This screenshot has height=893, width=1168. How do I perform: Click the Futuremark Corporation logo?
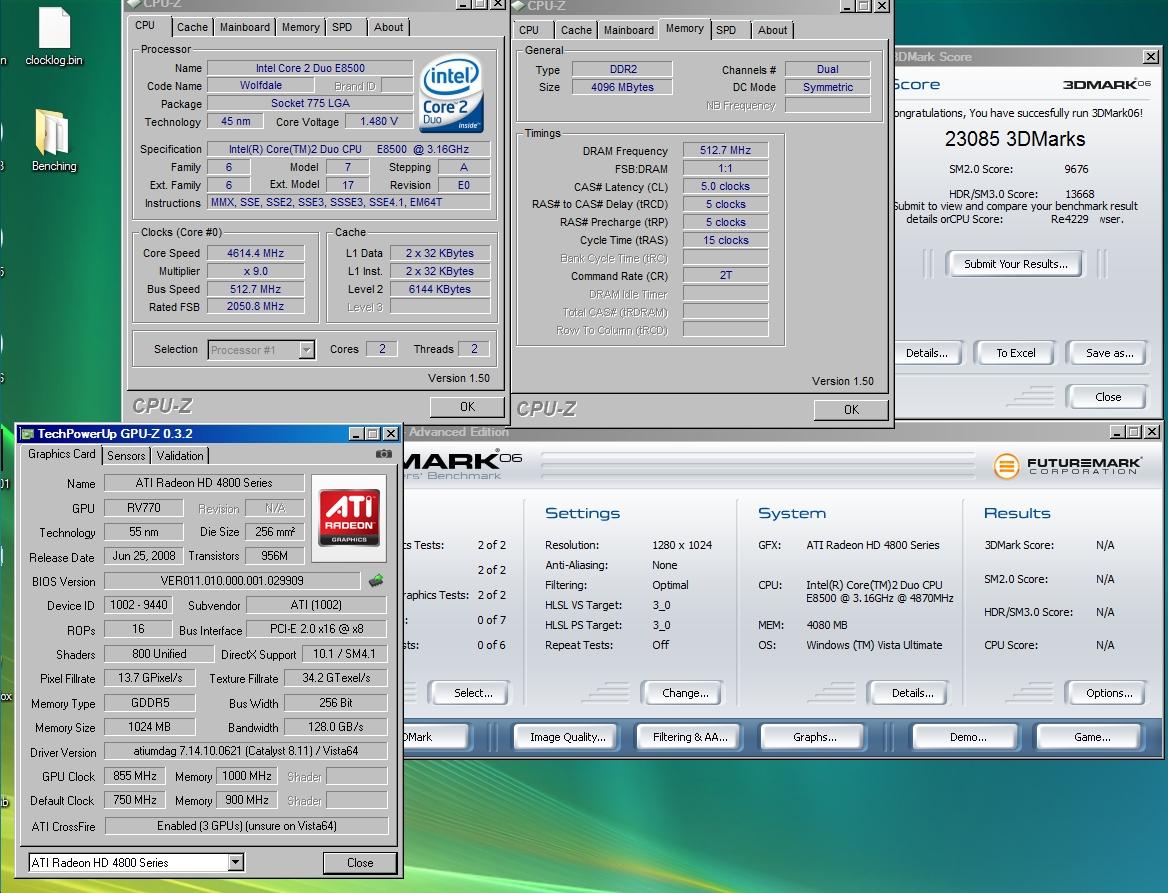1067,466
